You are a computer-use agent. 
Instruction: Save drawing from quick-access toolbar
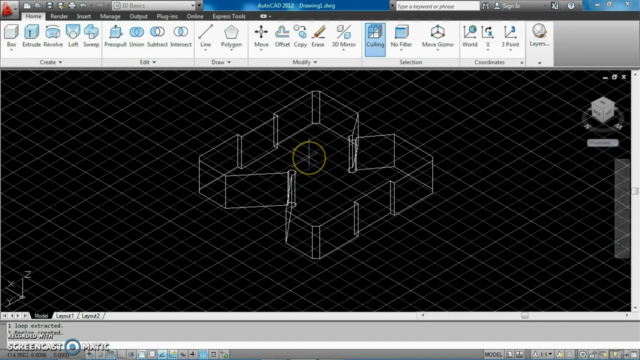(x=49, y=6)
